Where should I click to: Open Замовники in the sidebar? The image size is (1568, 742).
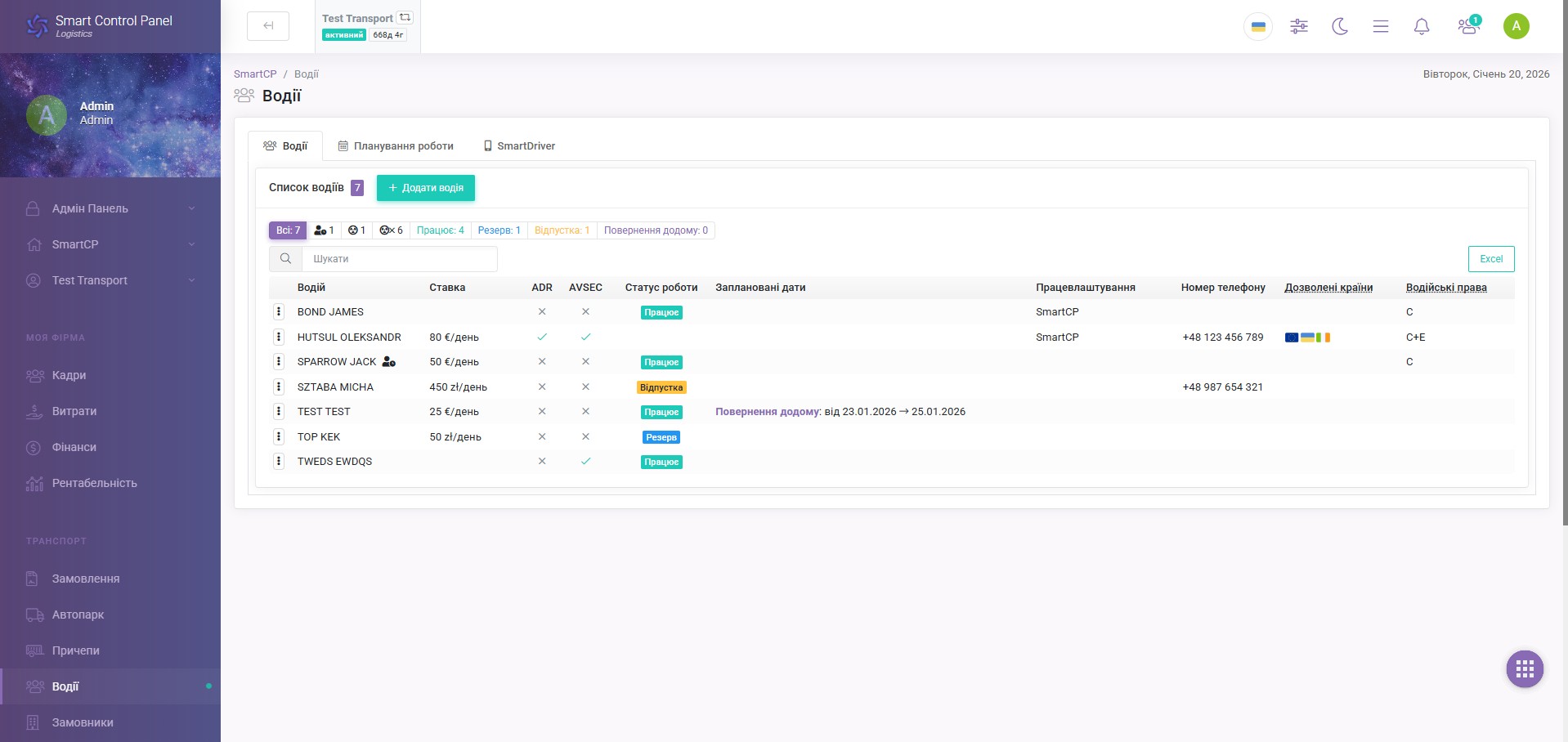(110, 722)
